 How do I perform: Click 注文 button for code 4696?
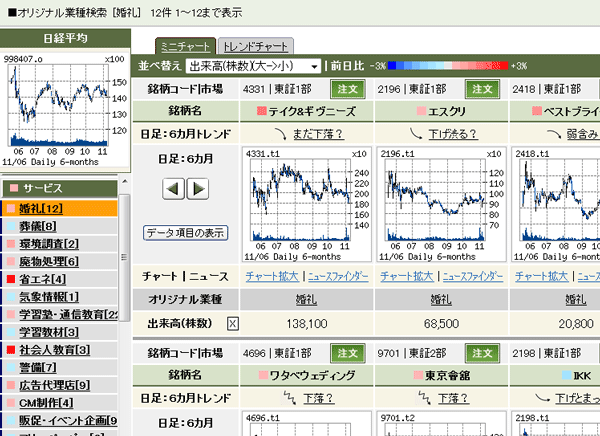(x=348, y=353)
